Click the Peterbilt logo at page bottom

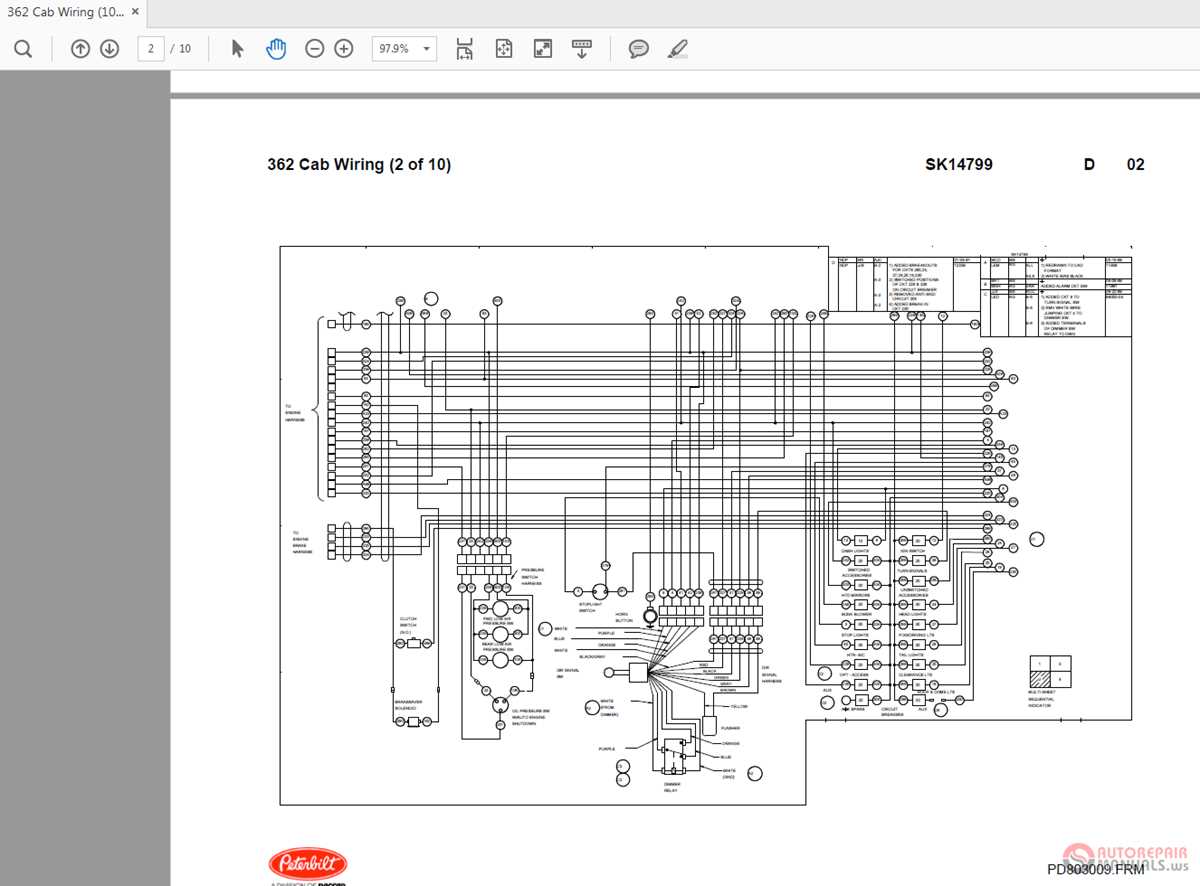tap(308, 864)
